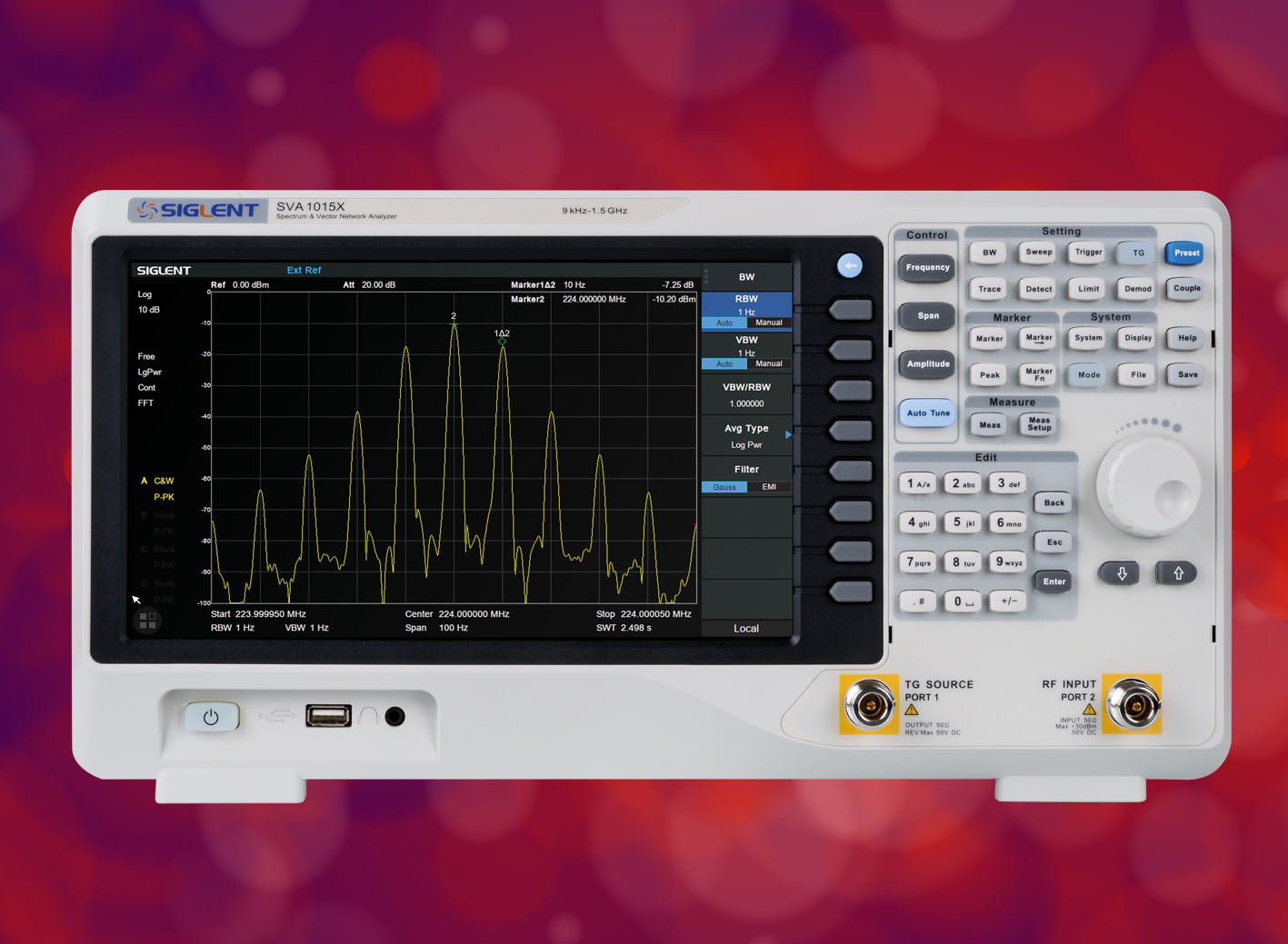1288x944 pixels.
Task: Click the System key under the System heading
Action: click(x=1088, y=338)
